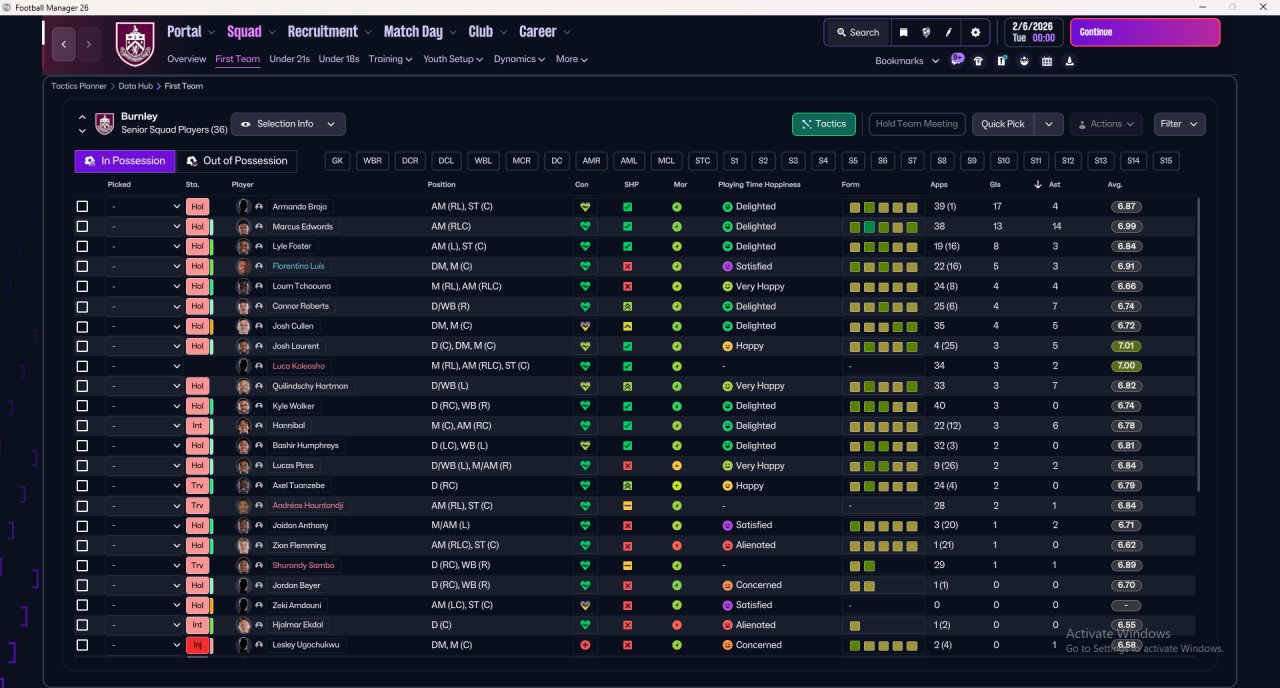Open the Filter dropdown

point(1179,124)
